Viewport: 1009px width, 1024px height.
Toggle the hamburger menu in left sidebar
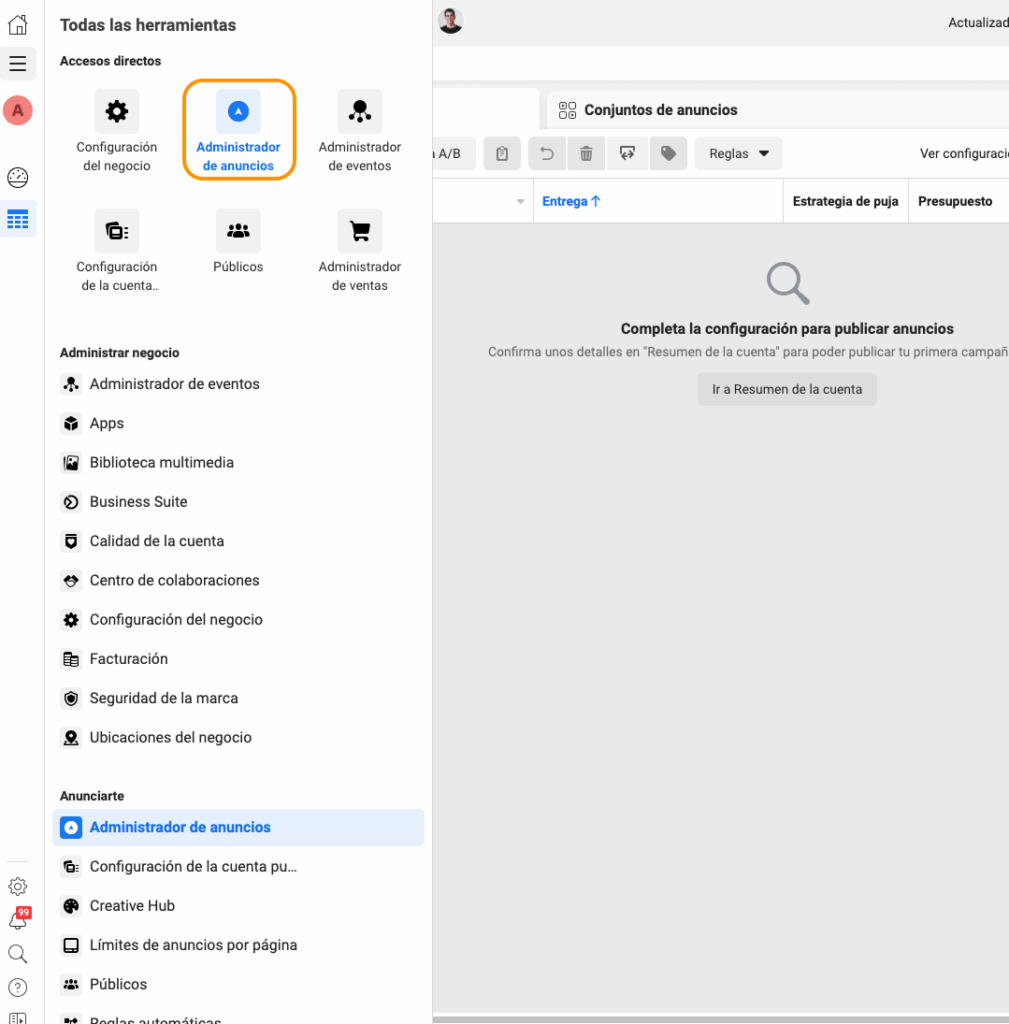coord(18,64)
